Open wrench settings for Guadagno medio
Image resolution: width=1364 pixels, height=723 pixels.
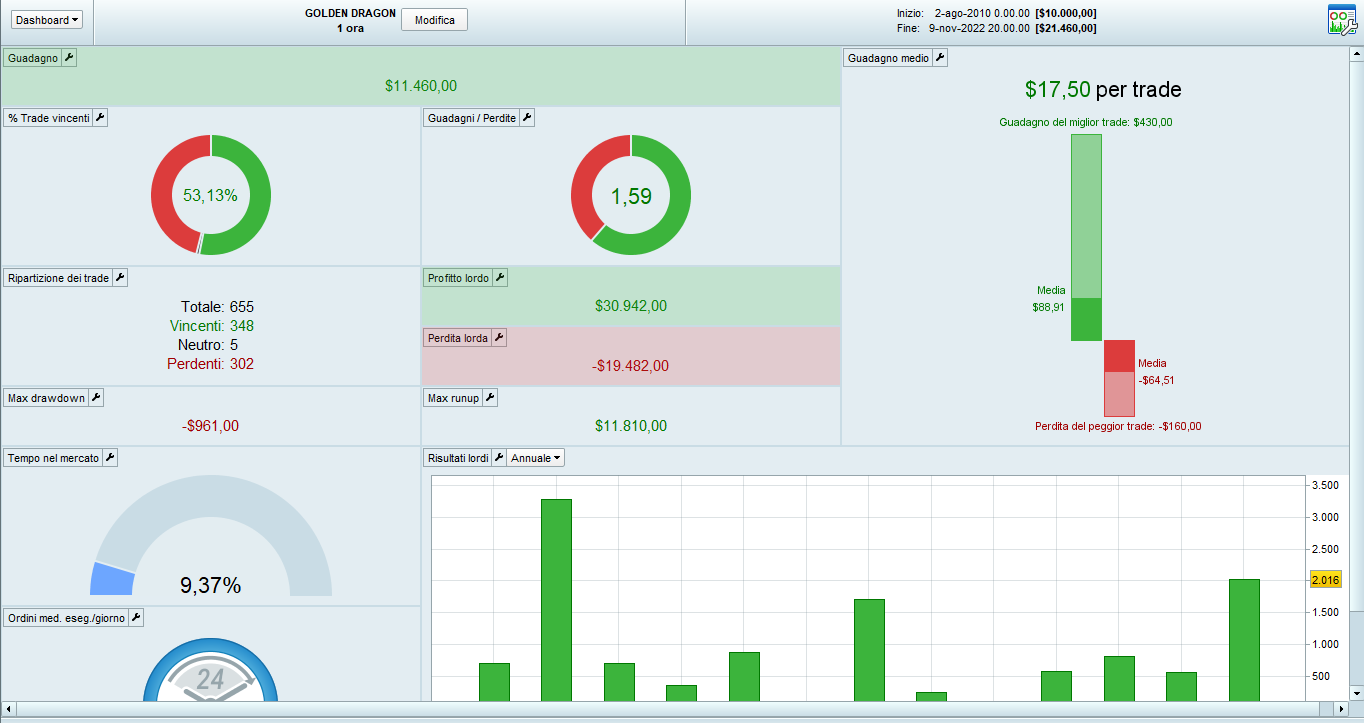940,58
